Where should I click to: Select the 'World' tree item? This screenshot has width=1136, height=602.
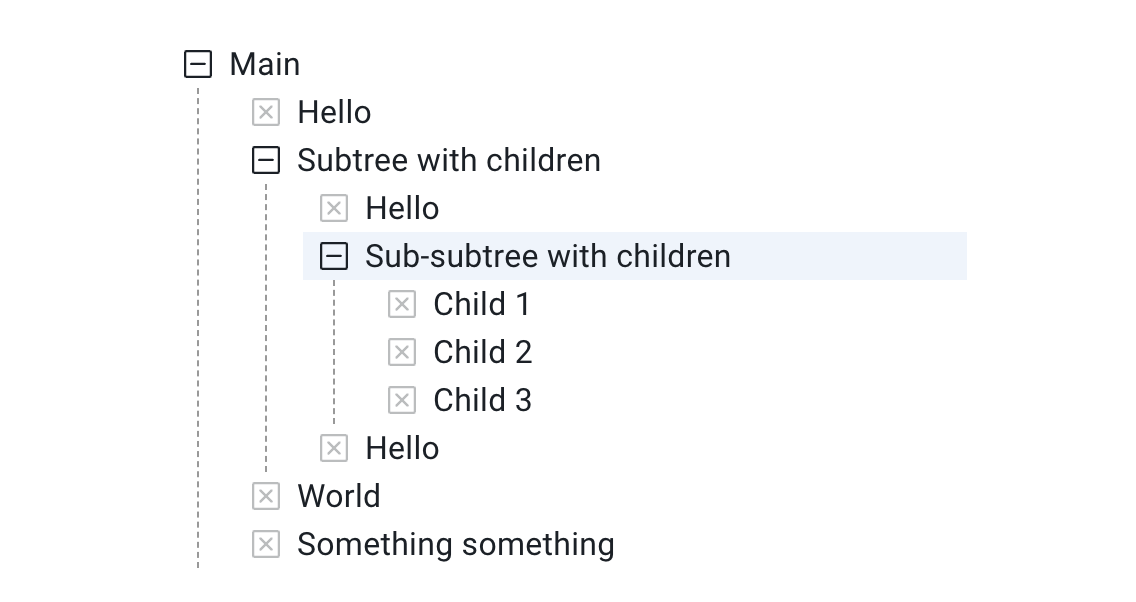point(338,496)
